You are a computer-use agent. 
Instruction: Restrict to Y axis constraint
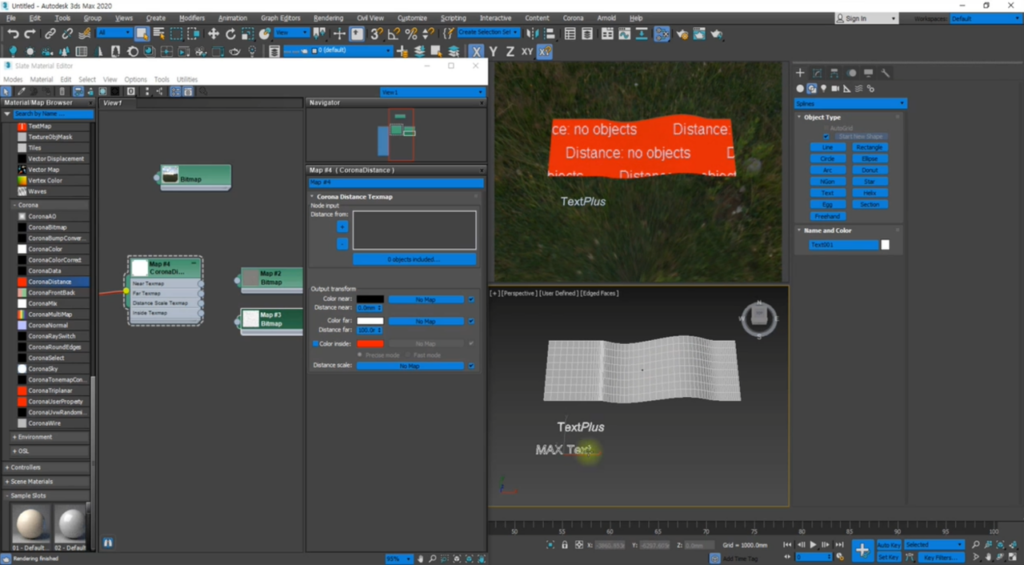[x=493, y=52]
